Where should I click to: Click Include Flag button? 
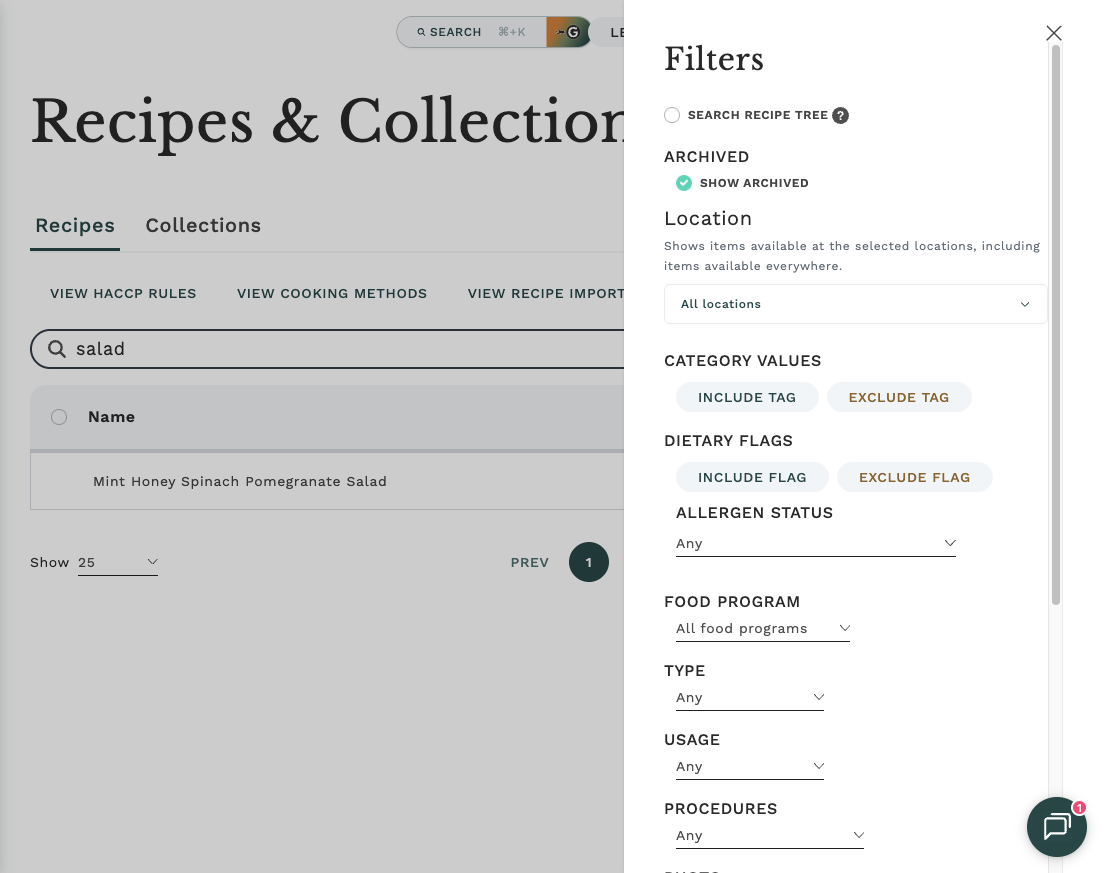pyautogui.click(x=752, y=477)
